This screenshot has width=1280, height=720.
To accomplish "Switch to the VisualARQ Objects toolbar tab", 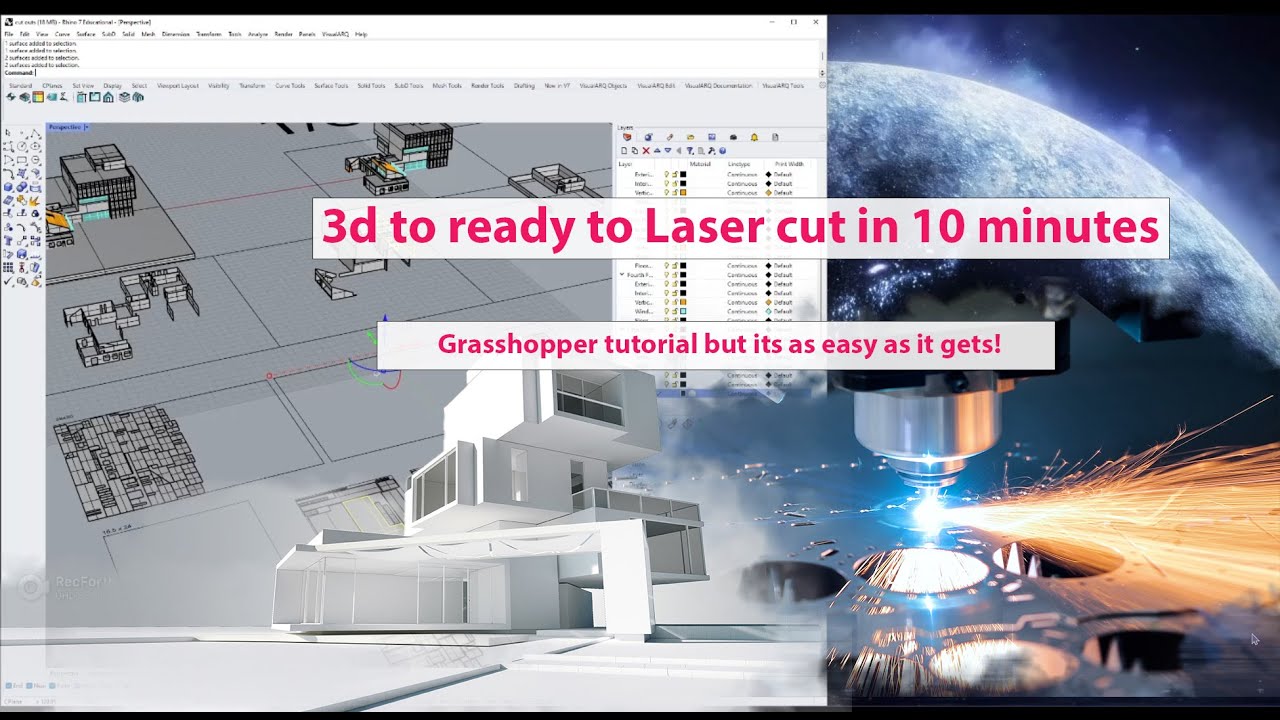I will [x=603, y=86].
